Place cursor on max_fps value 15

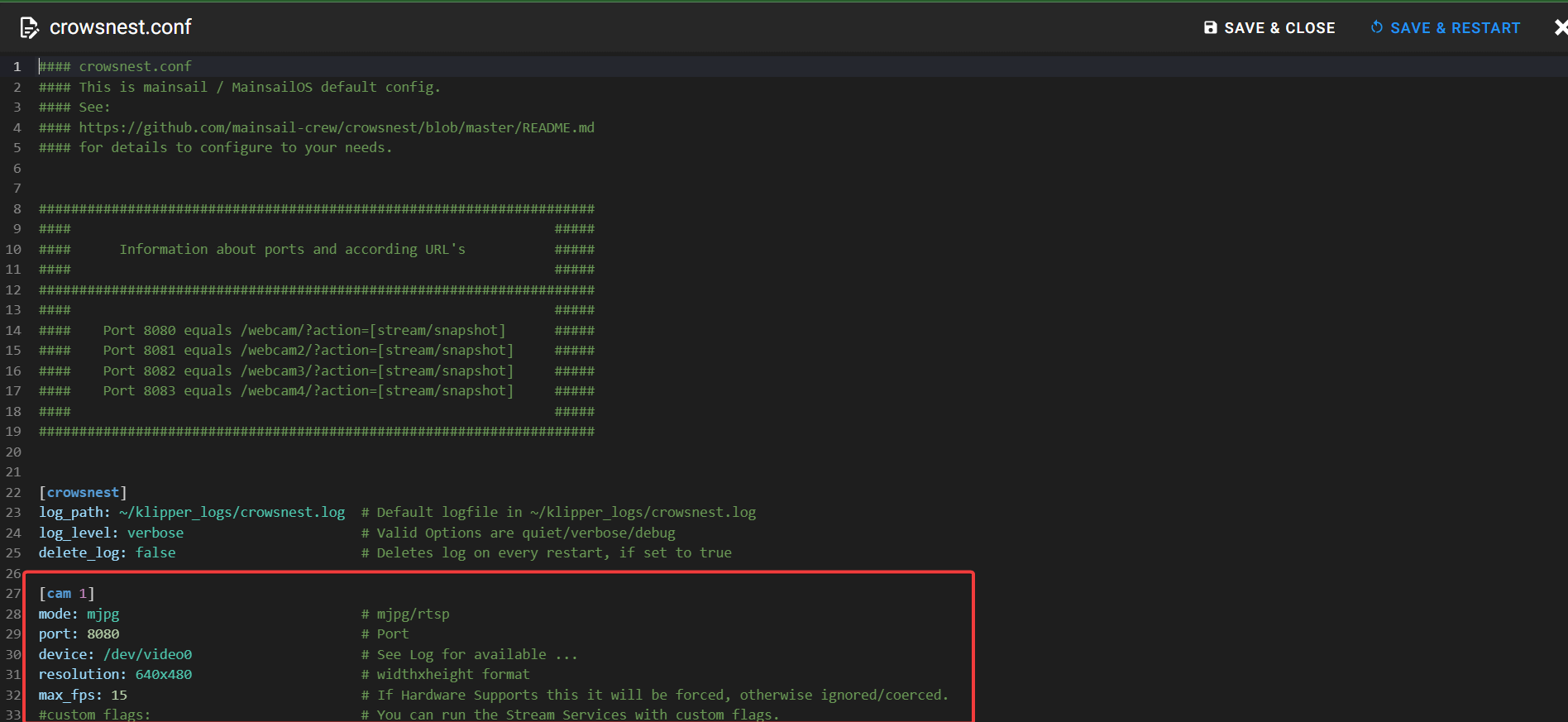tap(119, 696)
